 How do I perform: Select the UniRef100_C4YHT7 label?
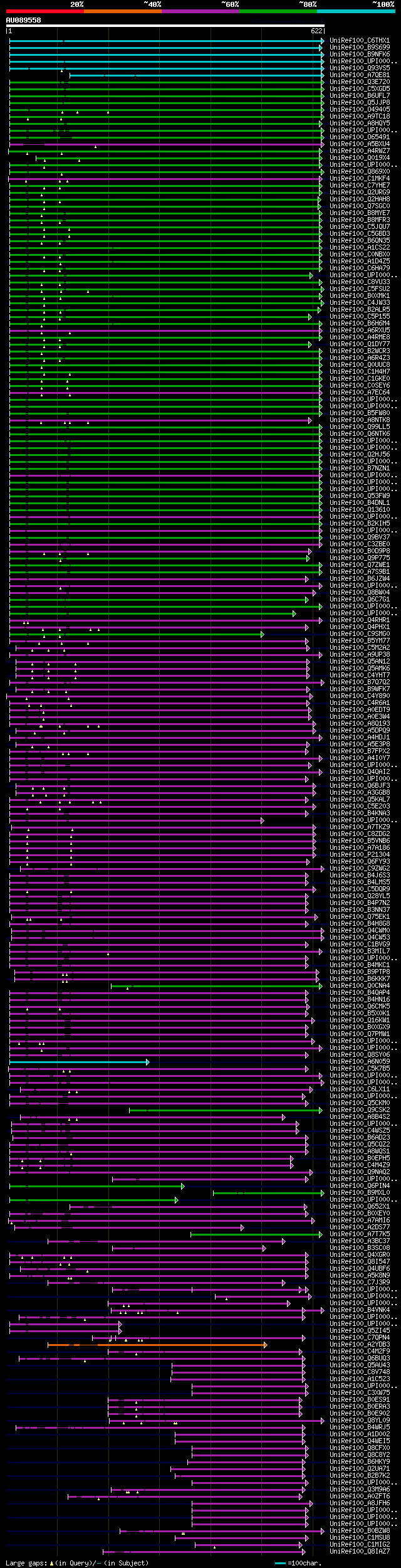tap(360, 675)
